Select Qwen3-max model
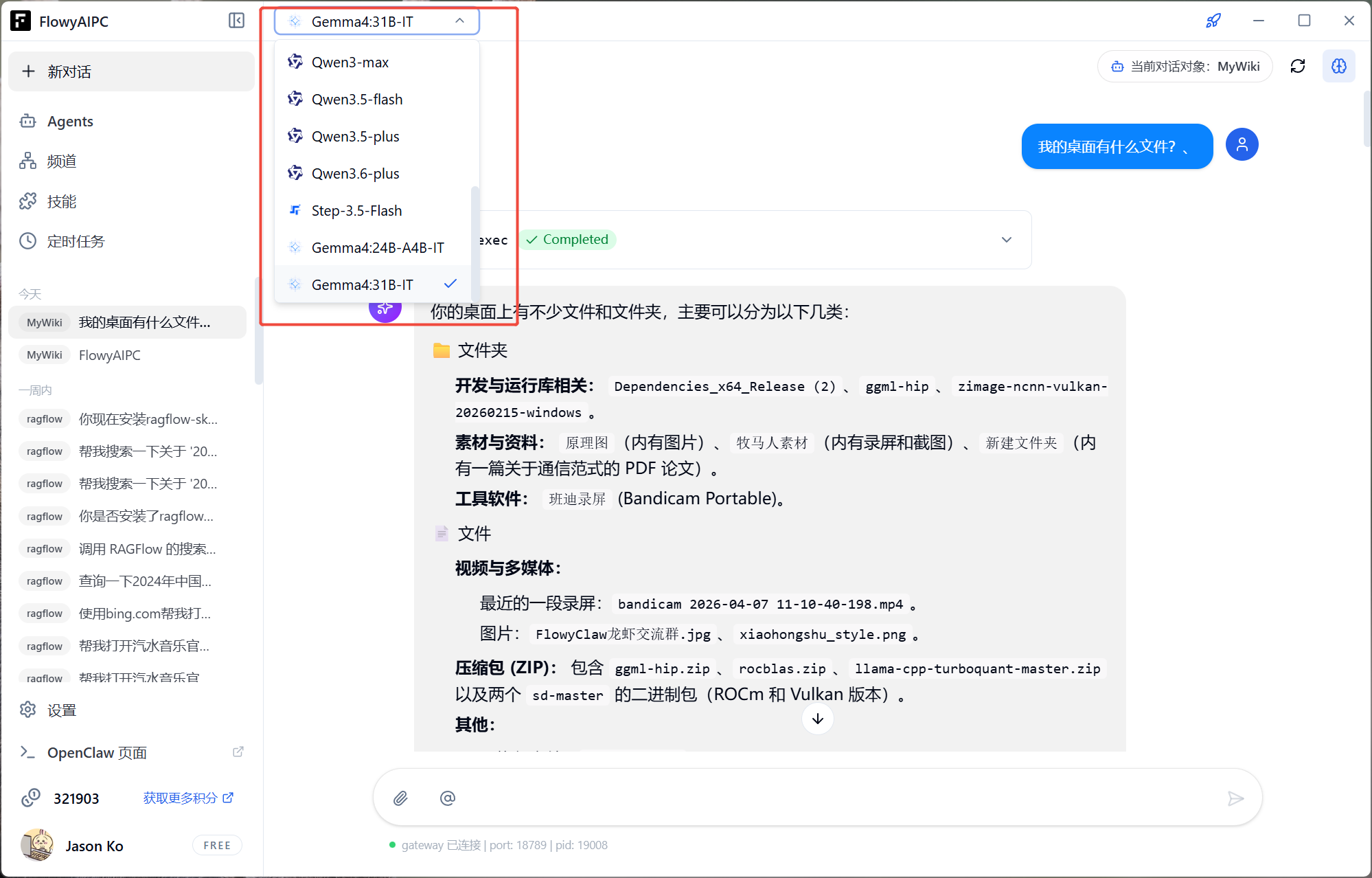The height and width of the screenshot is (878, 1372). tap(373, 62)
